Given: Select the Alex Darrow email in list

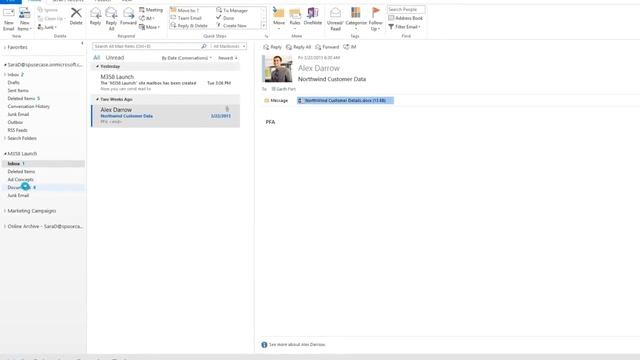Looking at the screenshot, I should tap(165, 116).
